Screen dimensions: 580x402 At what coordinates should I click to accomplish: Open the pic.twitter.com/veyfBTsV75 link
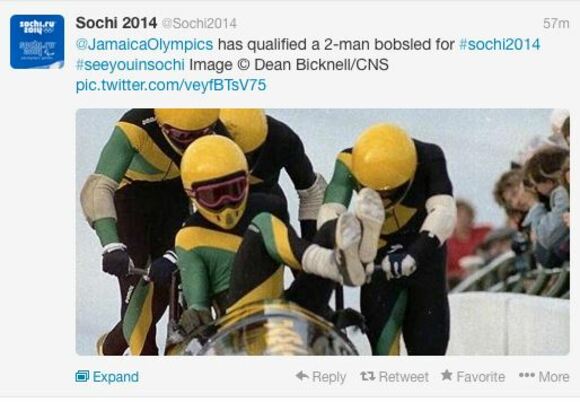coord(171,85)
